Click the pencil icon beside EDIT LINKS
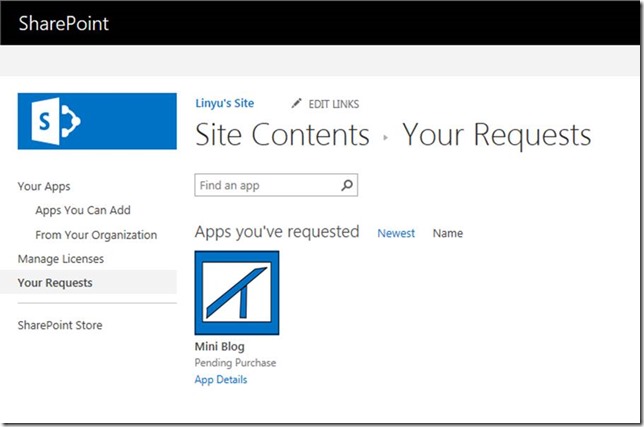644x427 pixels. [x=296, y=103]
